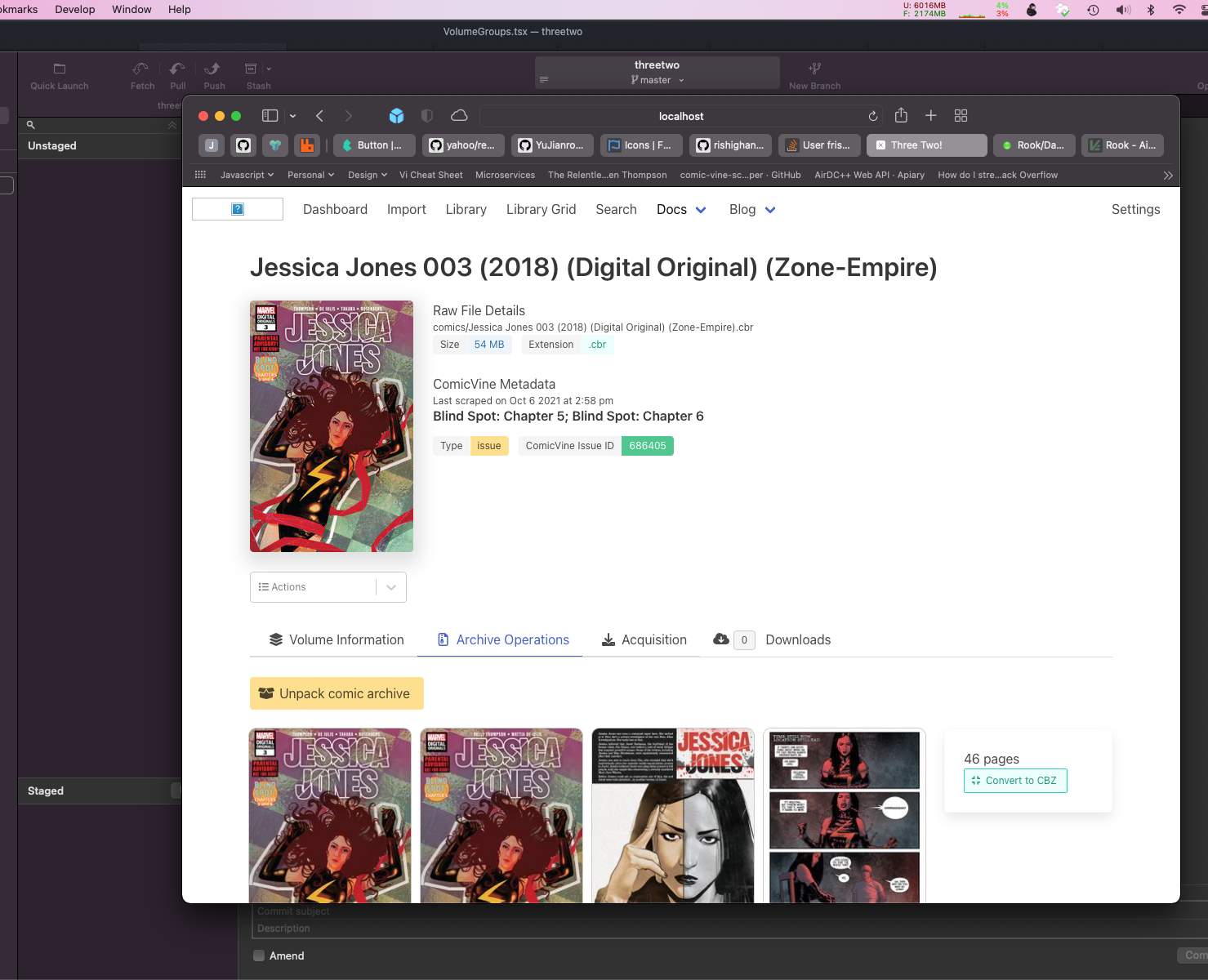Open the Safari share icon
The image size is (1208, 980).
click(901, 115)
